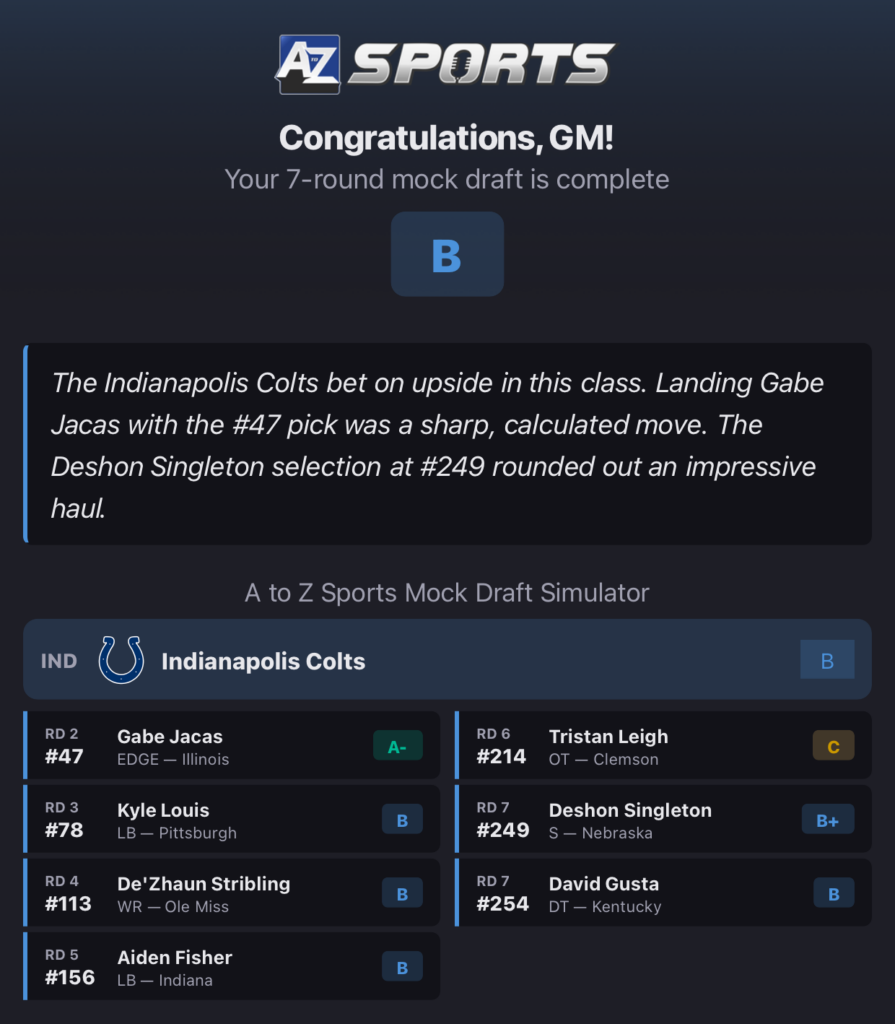
Task: Select the IND team header bar
Action: click(447, 659)
